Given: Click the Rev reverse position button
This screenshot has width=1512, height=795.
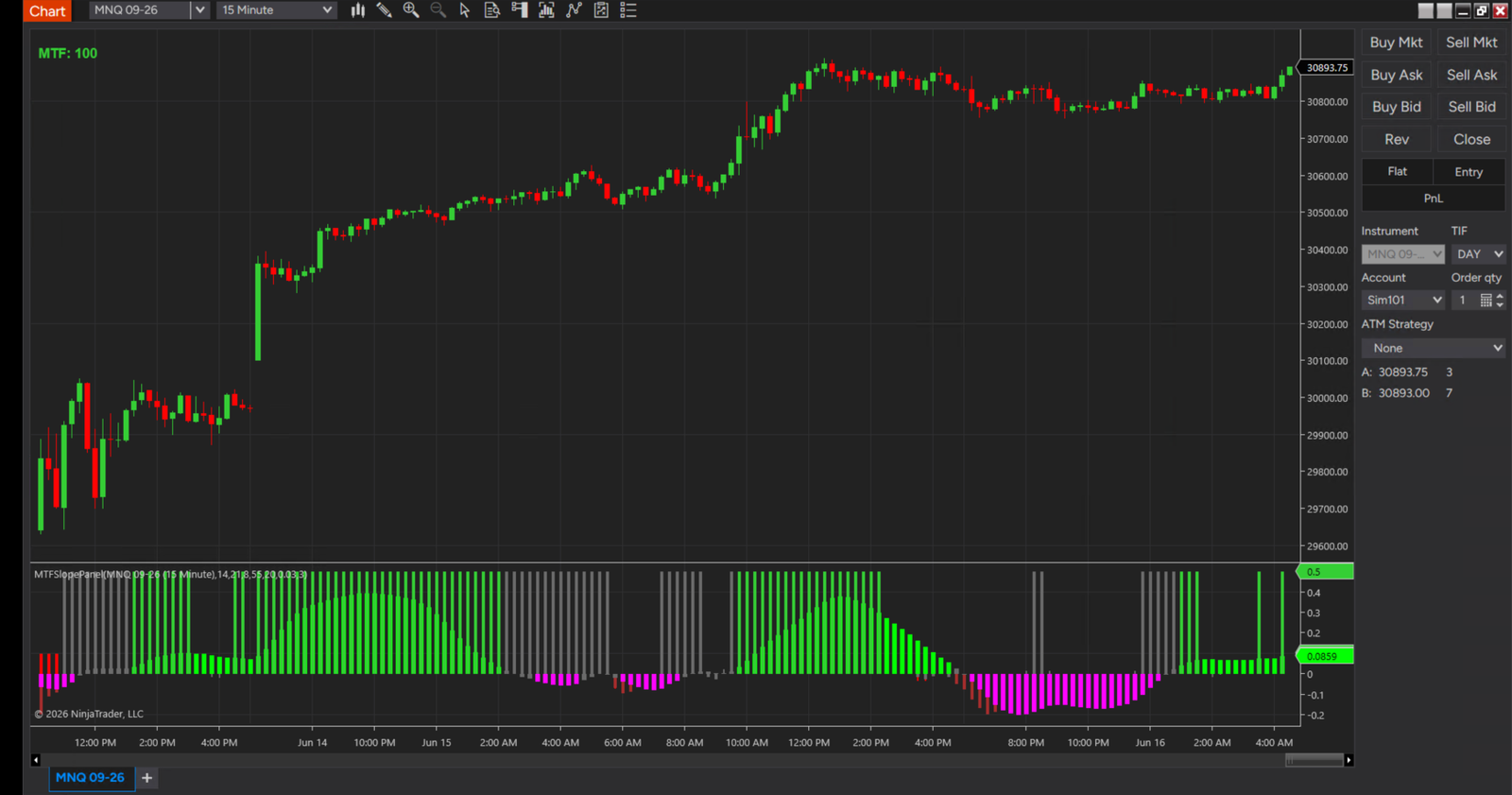Looking at the screenshot, I should [1396, 139].
